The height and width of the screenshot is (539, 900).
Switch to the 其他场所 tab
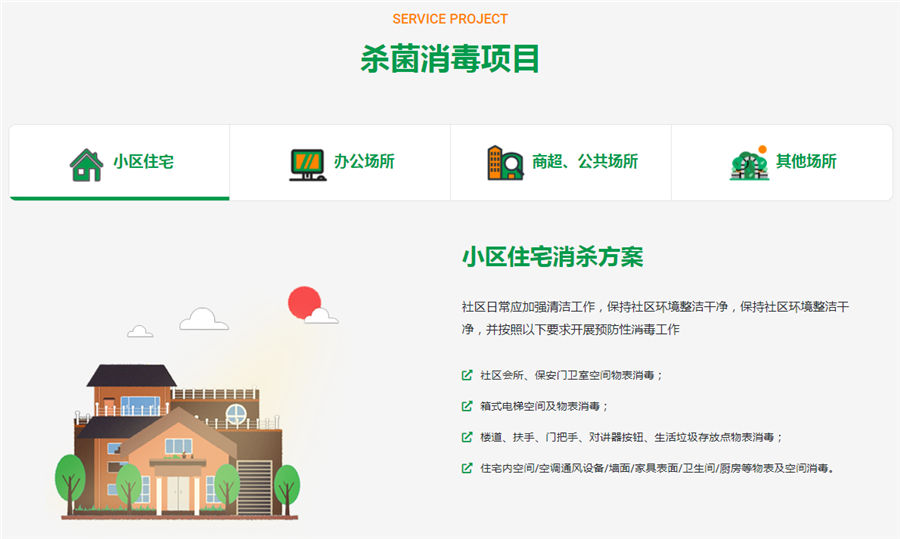[806, 162]
